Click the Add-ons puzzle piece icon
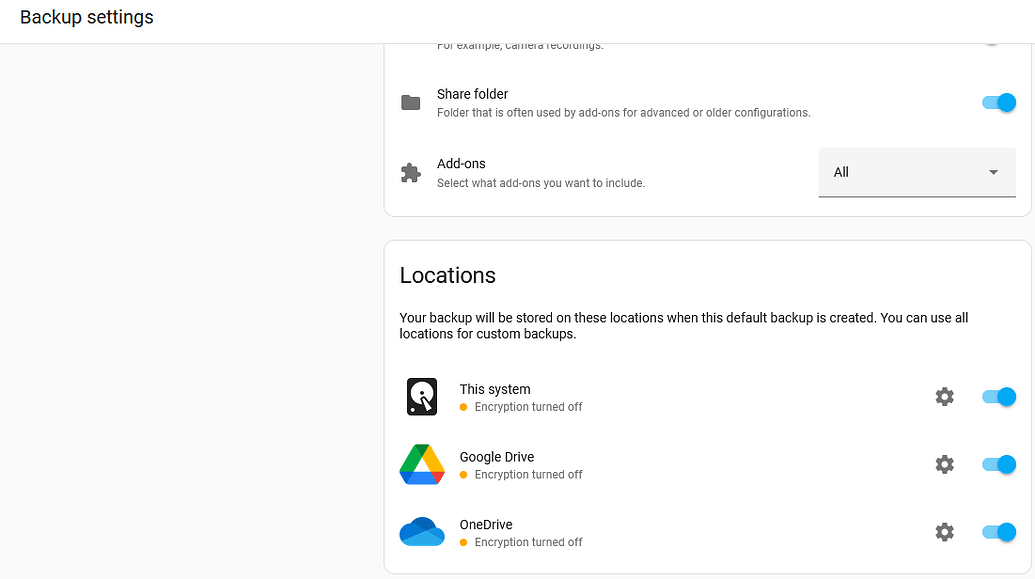 click(x=410, y=172)
